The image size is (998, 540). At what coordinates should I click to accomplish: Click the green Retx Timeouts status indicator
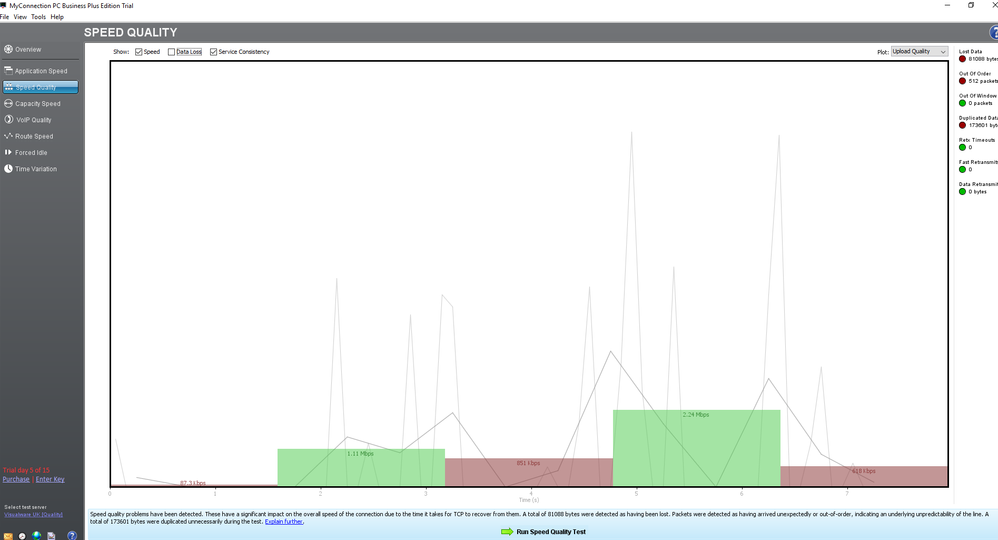click(x=962, y=147)
